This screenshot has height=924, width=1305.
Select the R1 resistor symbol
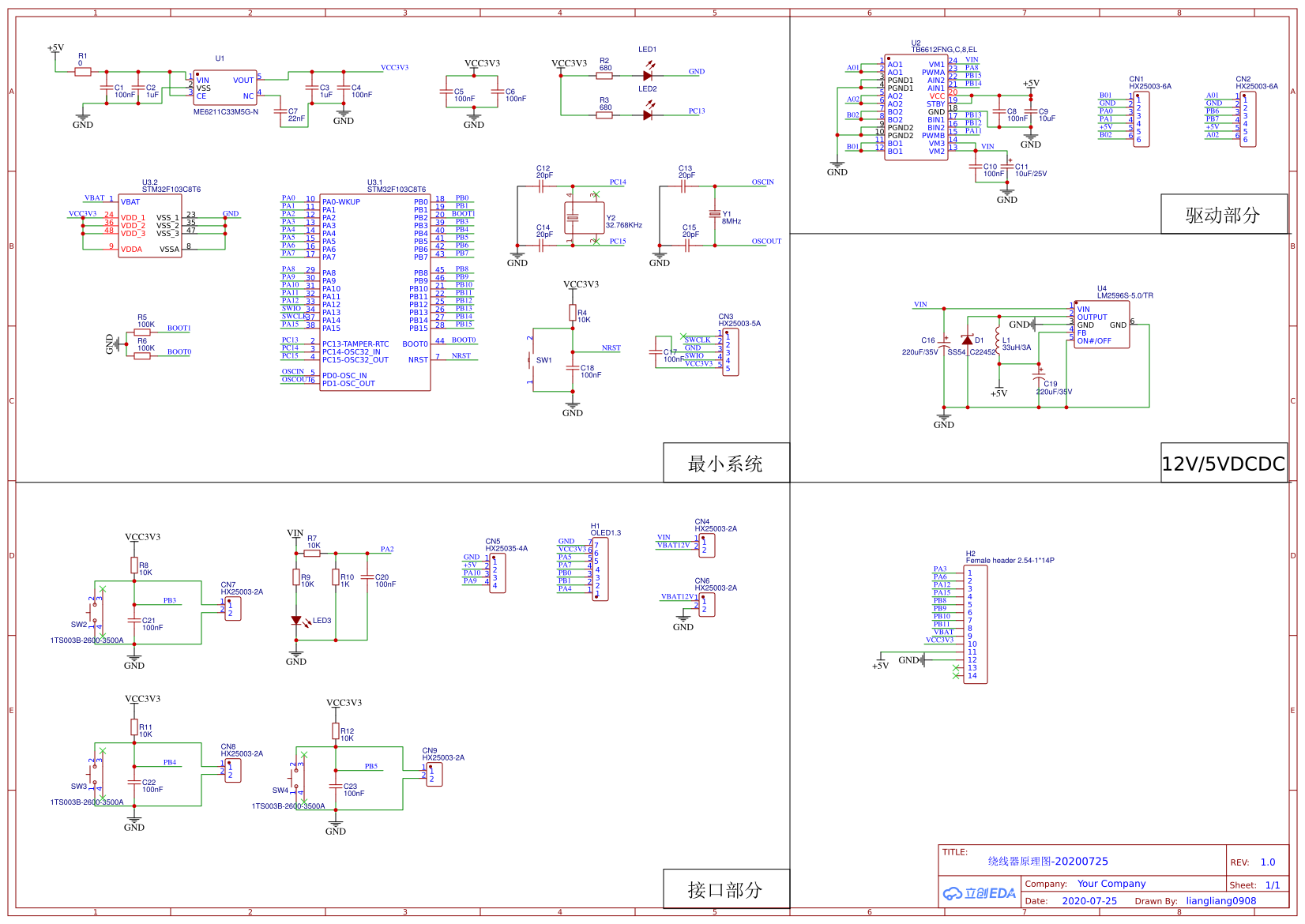point(83,72)
